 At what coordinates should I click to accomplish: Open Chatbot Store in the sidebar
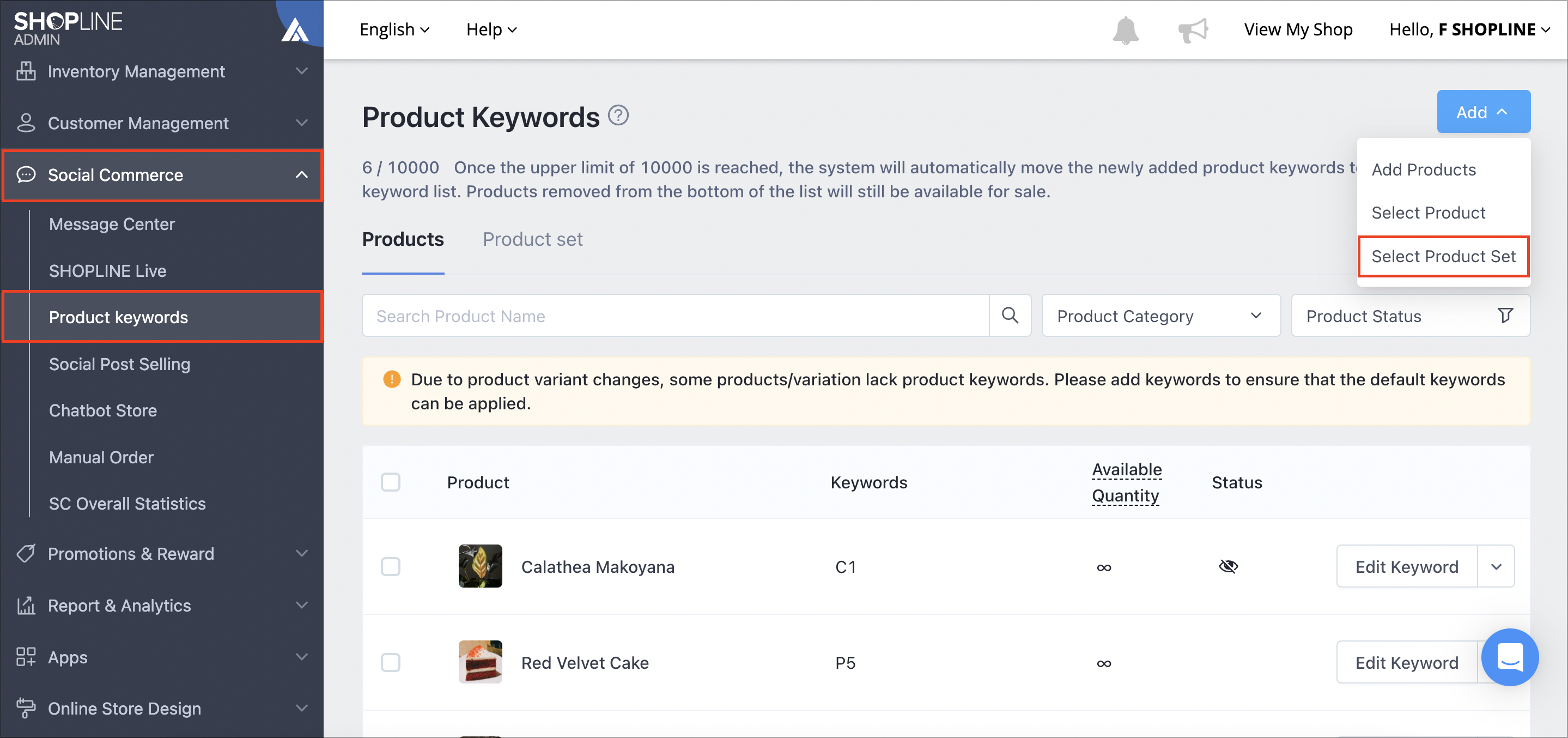103,410
